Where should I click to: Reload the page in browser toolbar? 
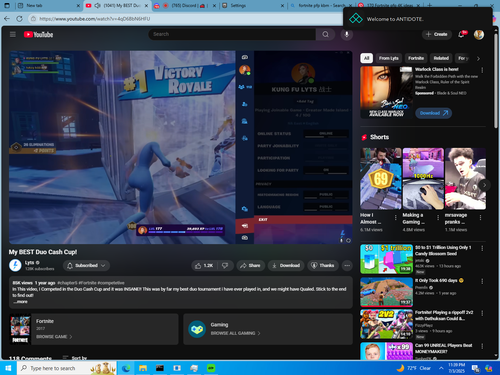pos(19,19)
